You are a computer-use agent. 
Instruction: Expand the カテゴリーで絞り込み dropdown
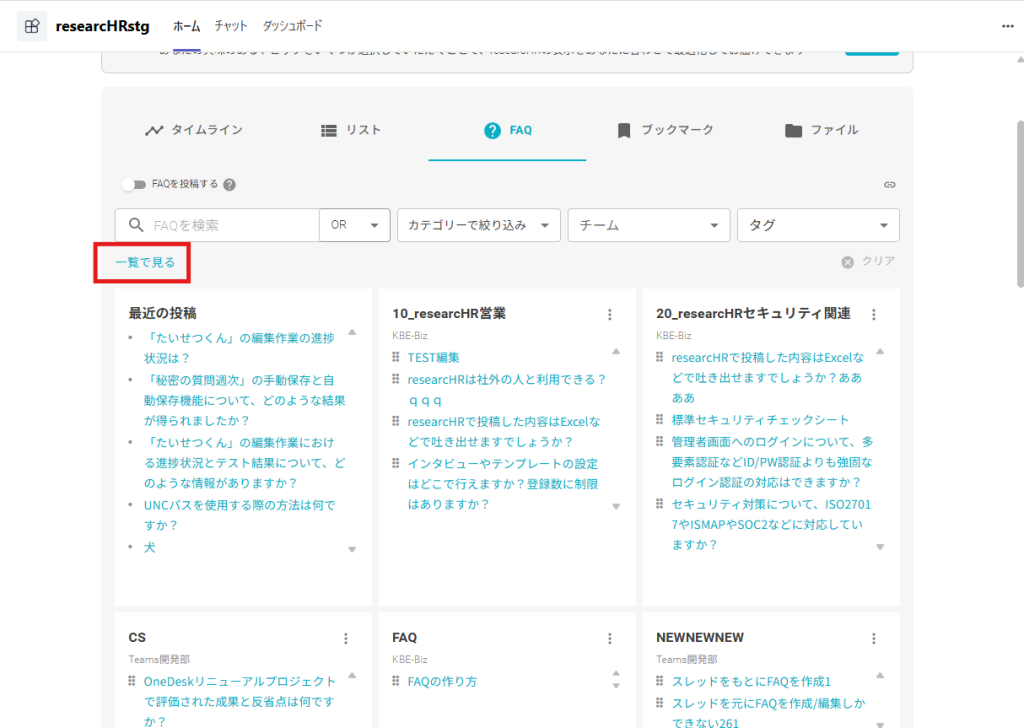pyautogui.click(x=478, y=225)
